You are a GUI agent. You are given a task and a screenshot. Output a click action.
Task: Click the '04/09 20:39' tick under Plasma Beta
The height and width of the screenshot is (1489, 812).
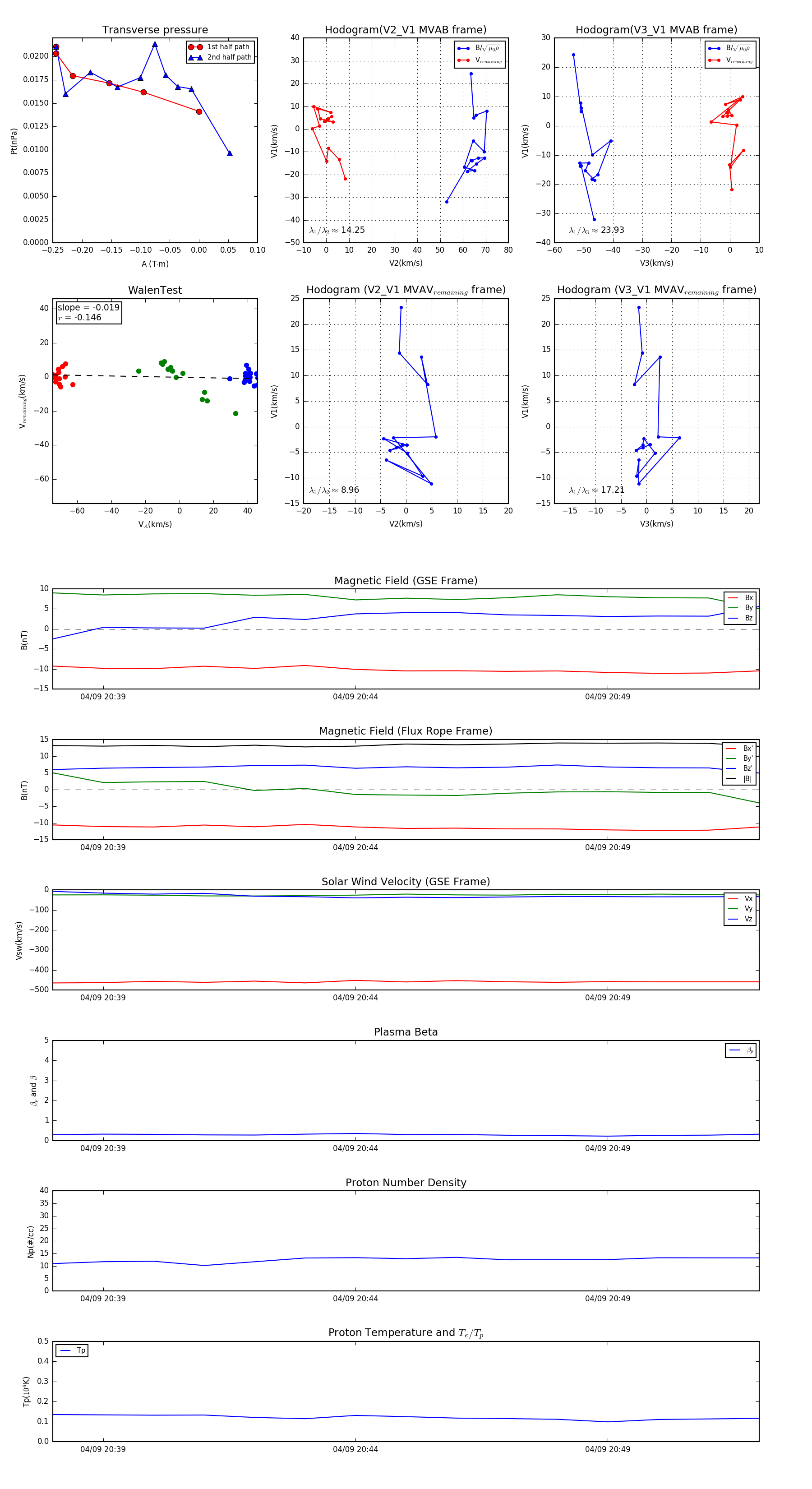pyautogui.click(x=103, y=1148)
